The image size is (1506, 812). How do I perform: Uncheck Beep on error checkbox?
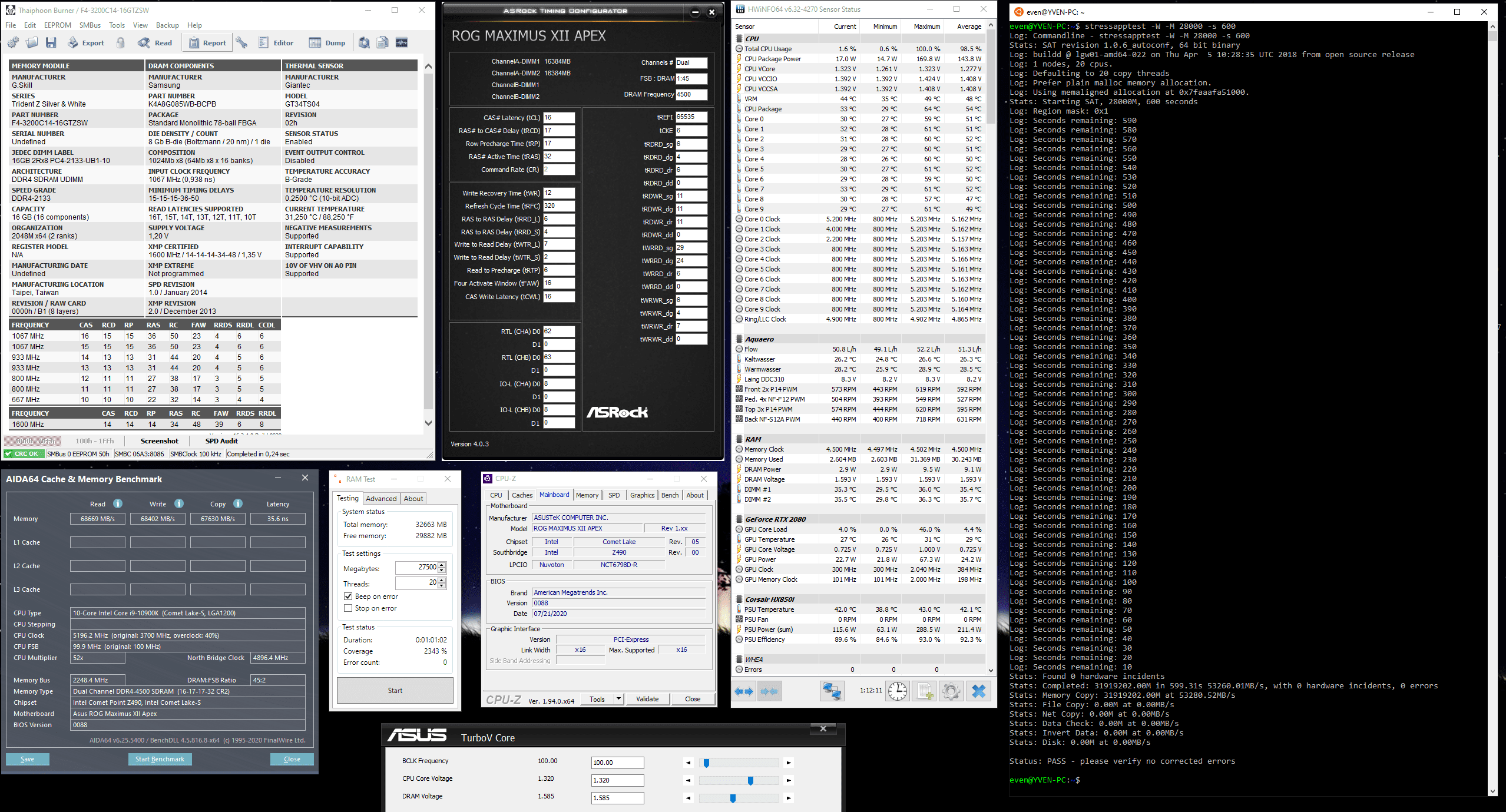pos(348,596)
